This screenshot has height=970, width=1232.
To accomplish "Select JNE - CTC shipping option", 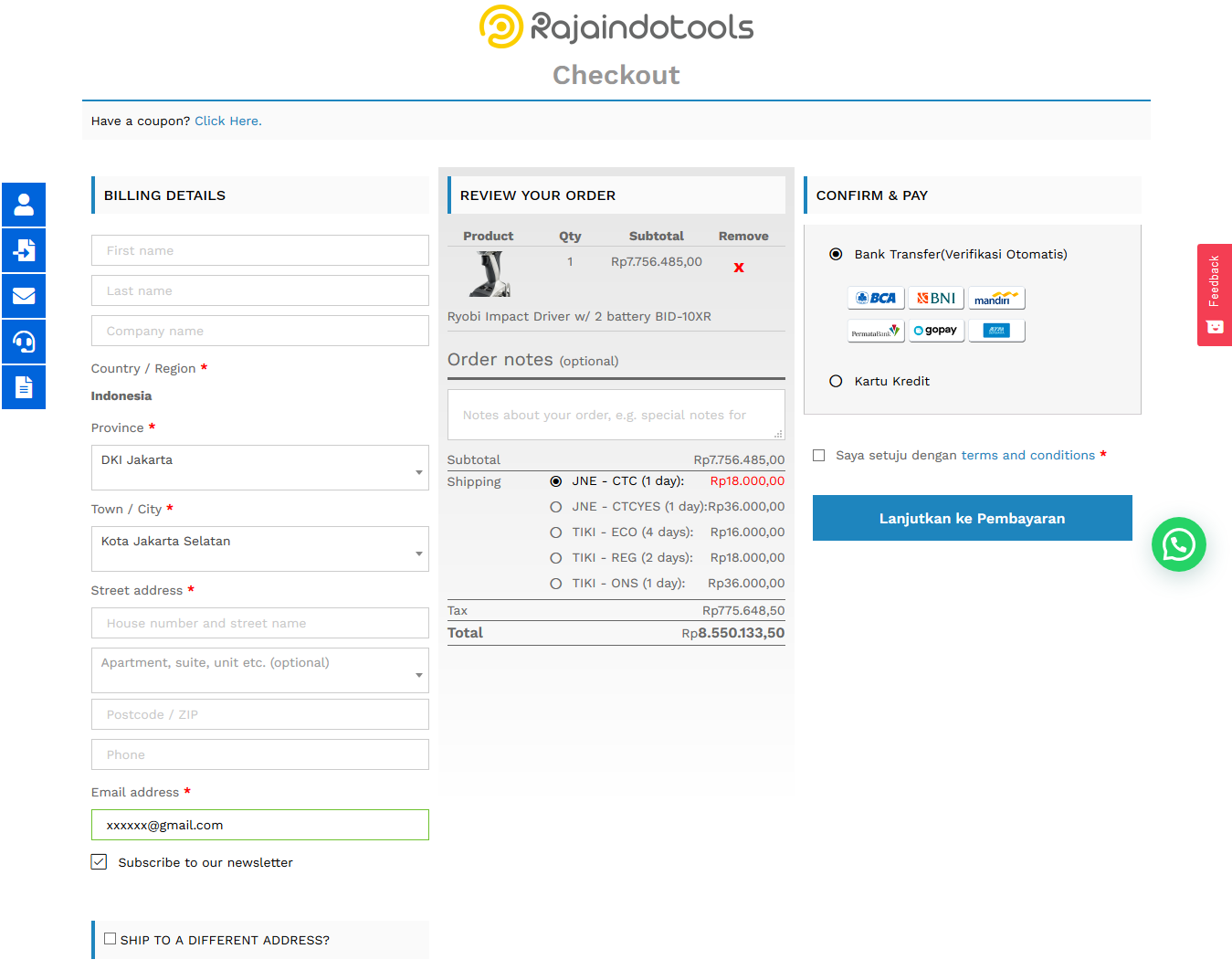I will 555,481.
